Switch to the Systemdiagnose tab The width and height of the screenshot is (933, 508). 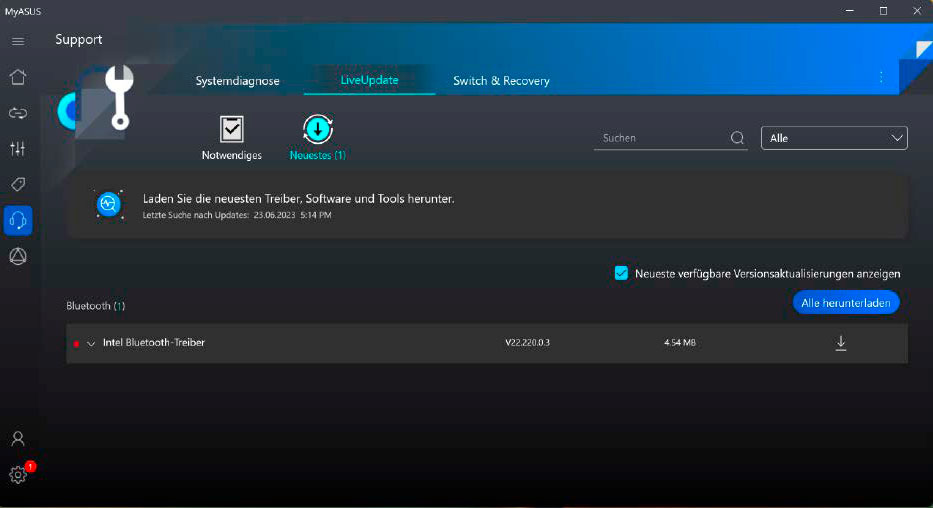(237, 81)
